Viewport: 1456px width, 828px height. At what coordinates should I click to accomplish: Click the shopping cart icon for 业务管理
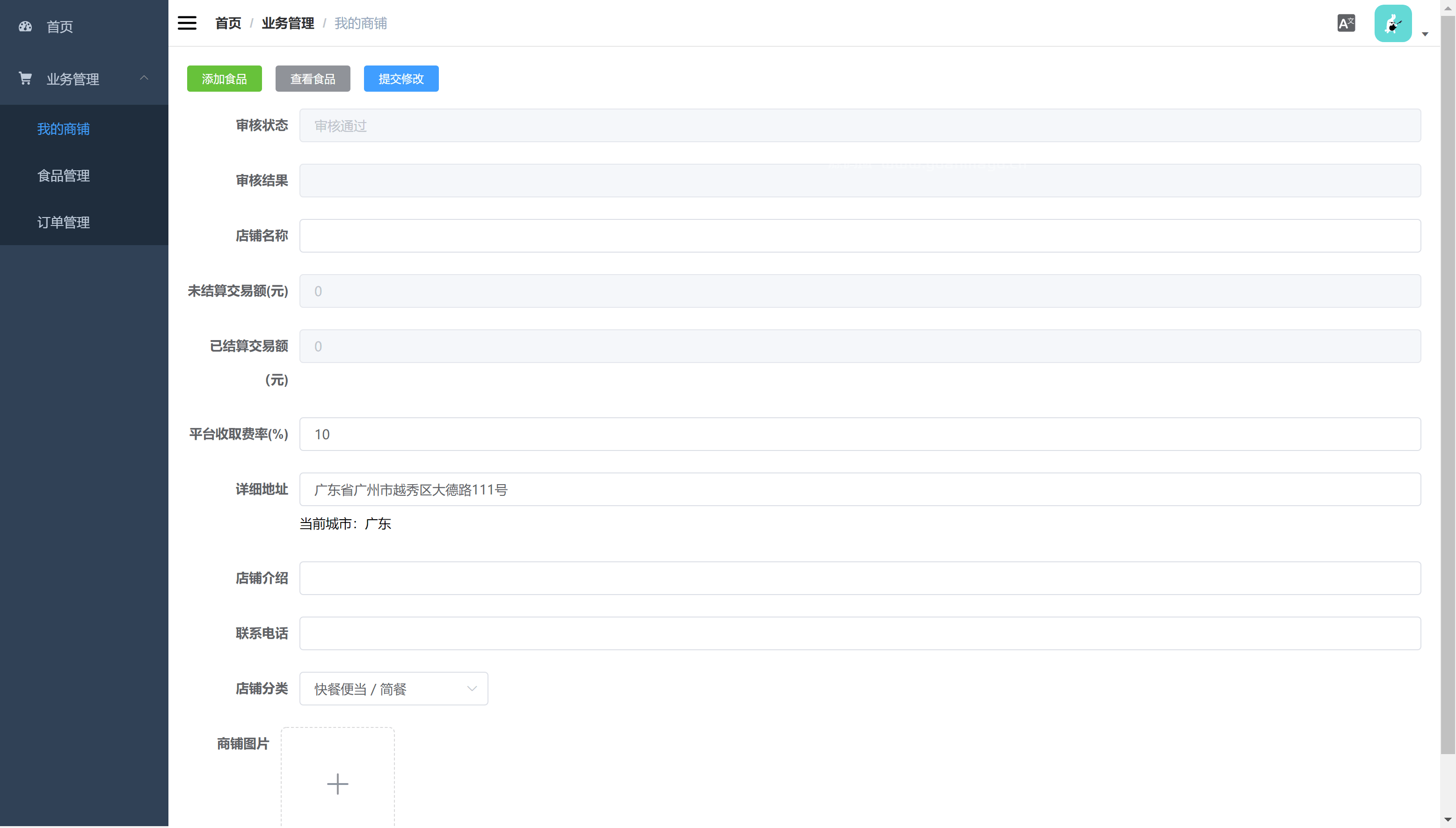(x=25, y=78)
